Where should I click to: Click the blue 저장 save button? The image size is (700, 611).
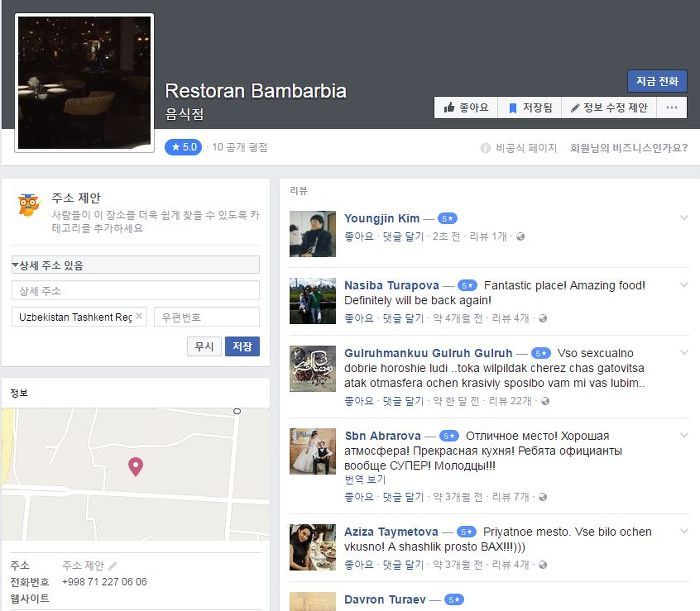(x=242, y=346)
